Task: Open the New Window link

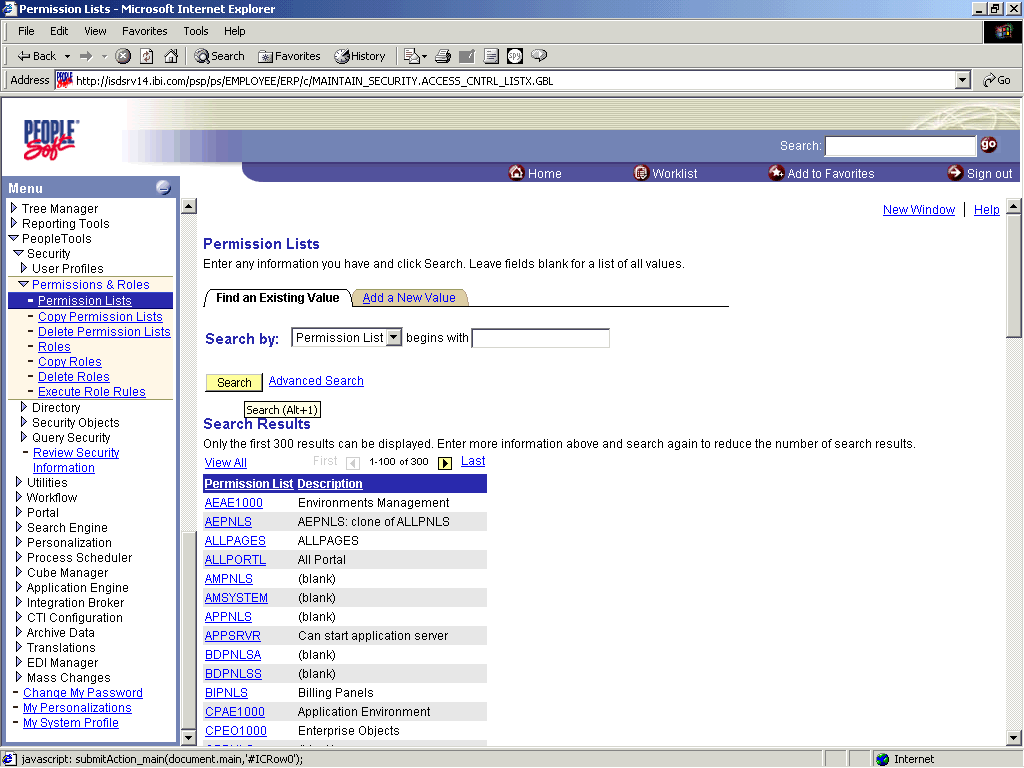Action: tap(918, 210)
